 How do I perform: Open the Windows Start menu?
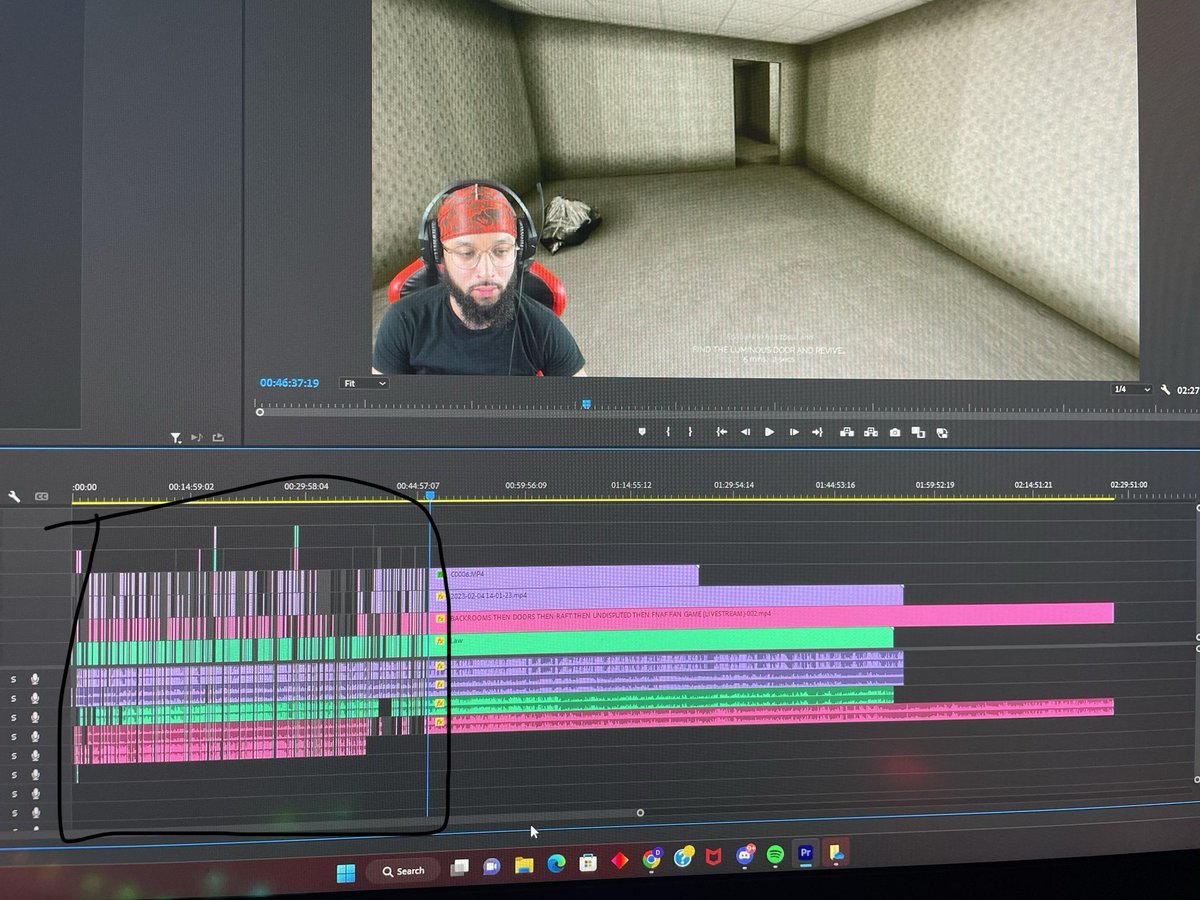click(345, 871)
